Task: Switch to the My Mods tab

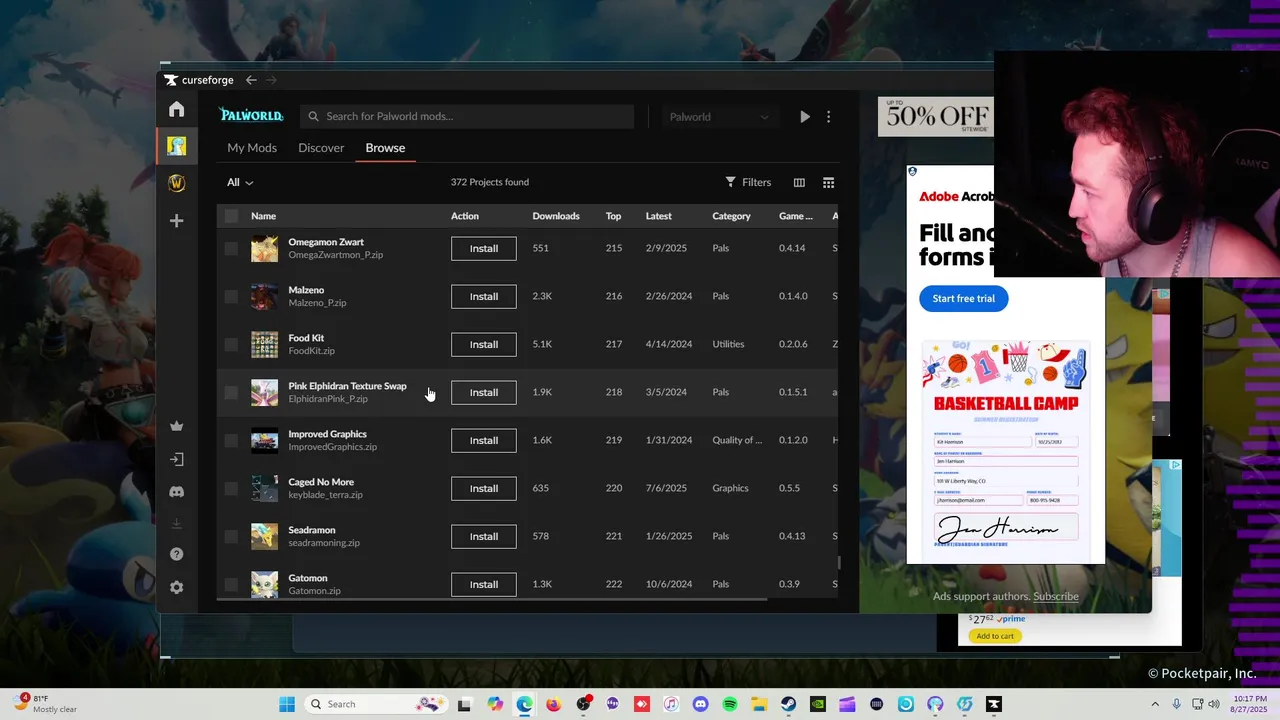Action: 252,148
